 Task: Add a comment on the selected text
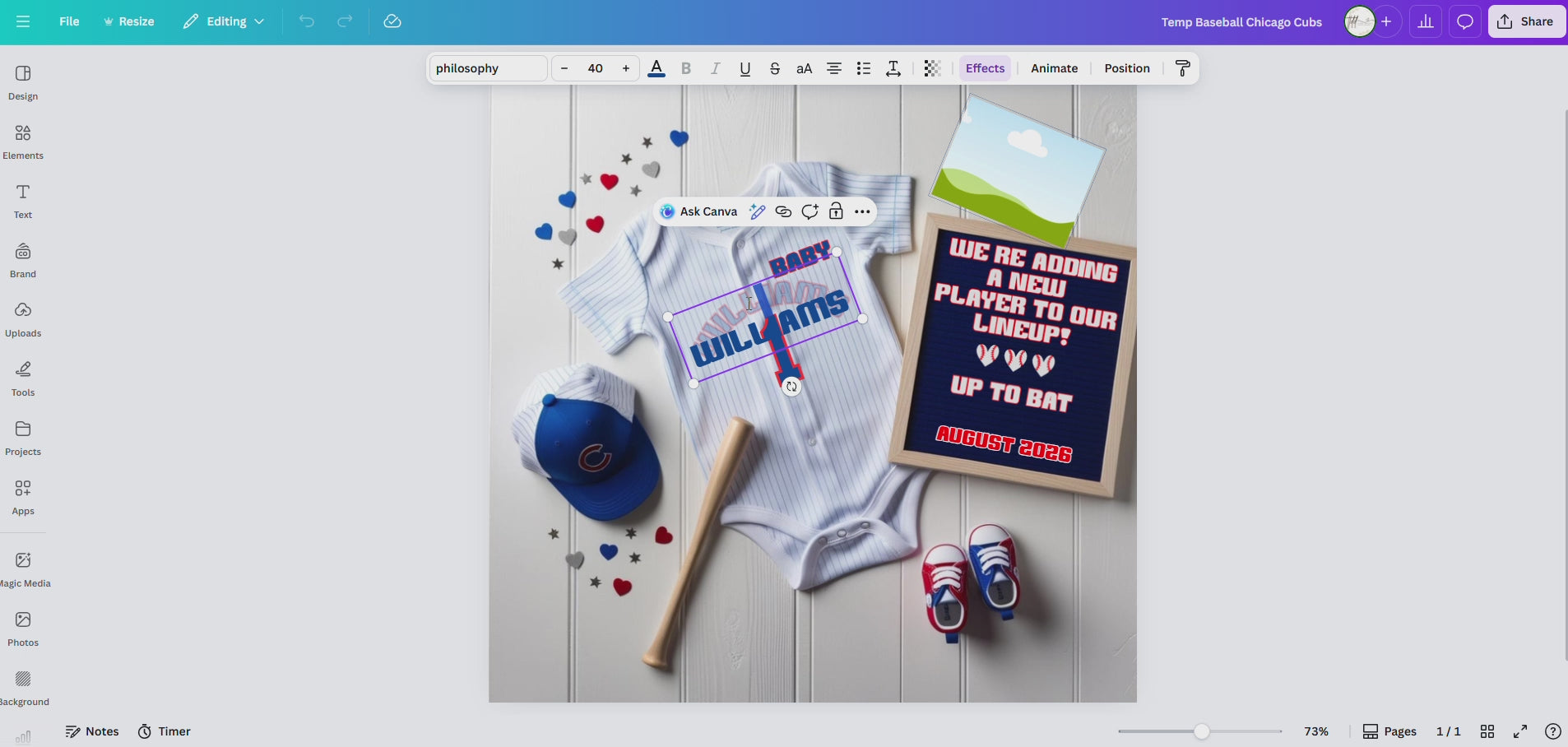tap(809, 211)
